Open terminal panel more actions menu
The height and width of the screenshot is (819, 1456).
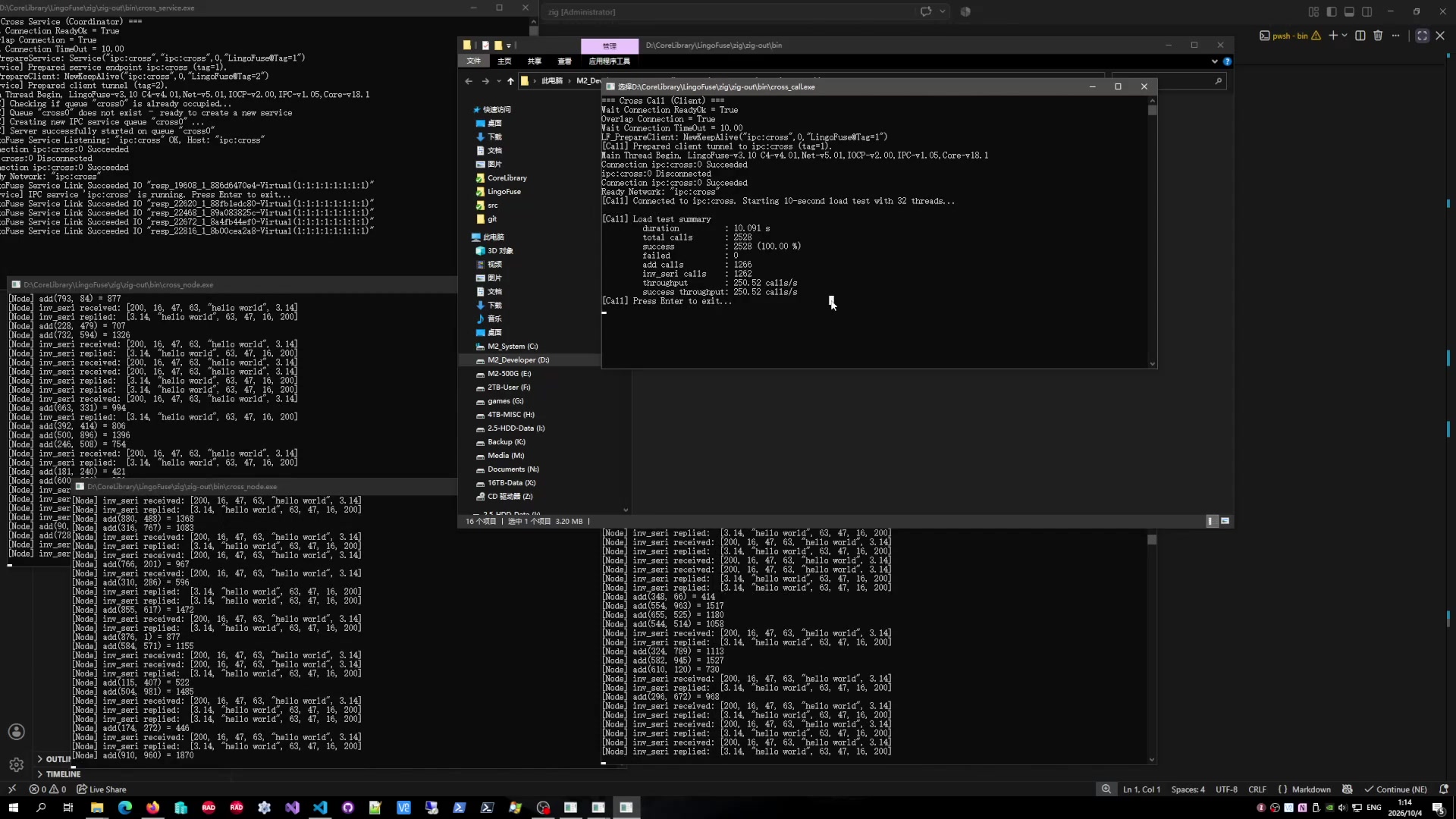1395,36
